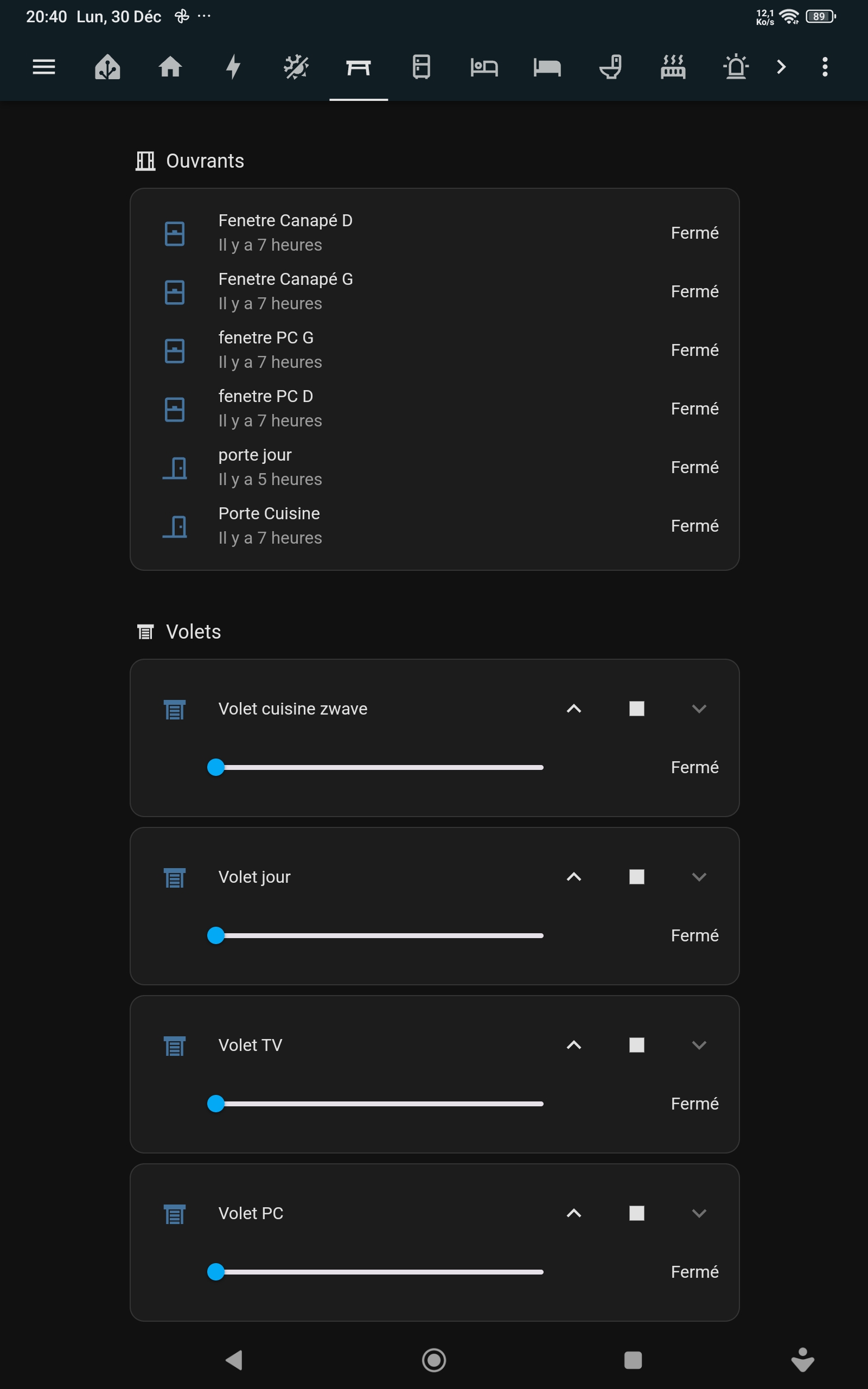Open Volet cuisine zwave up arrow
Viewport: 868px width, 1389px height.
574,709
